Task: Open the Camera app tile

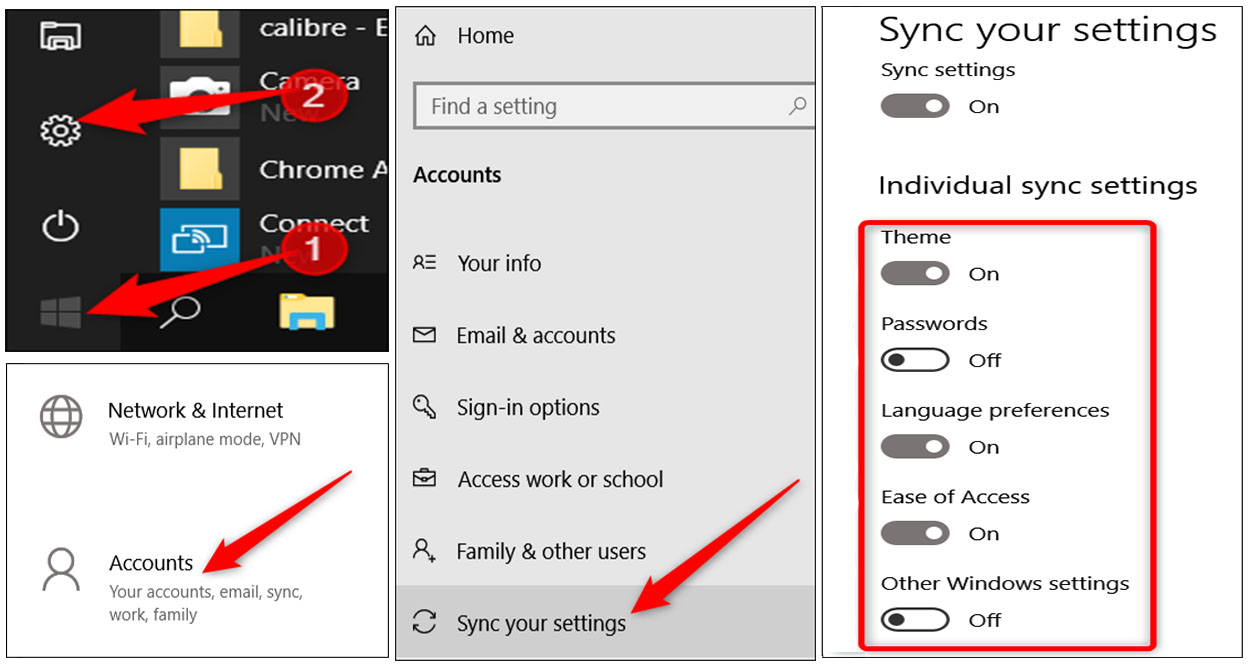Action: 198,95
